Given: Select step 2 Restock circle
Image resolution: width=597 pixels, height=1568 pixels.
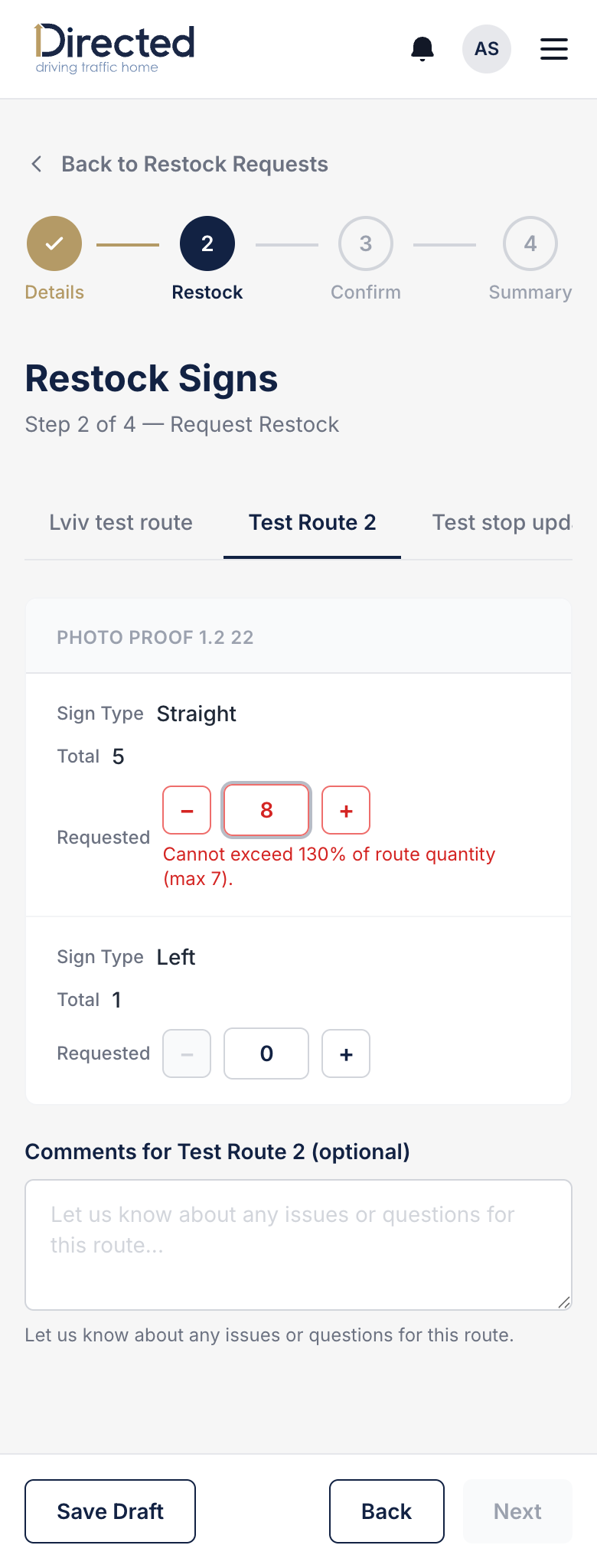Looking at the screenshot, I should click(207, 243).
